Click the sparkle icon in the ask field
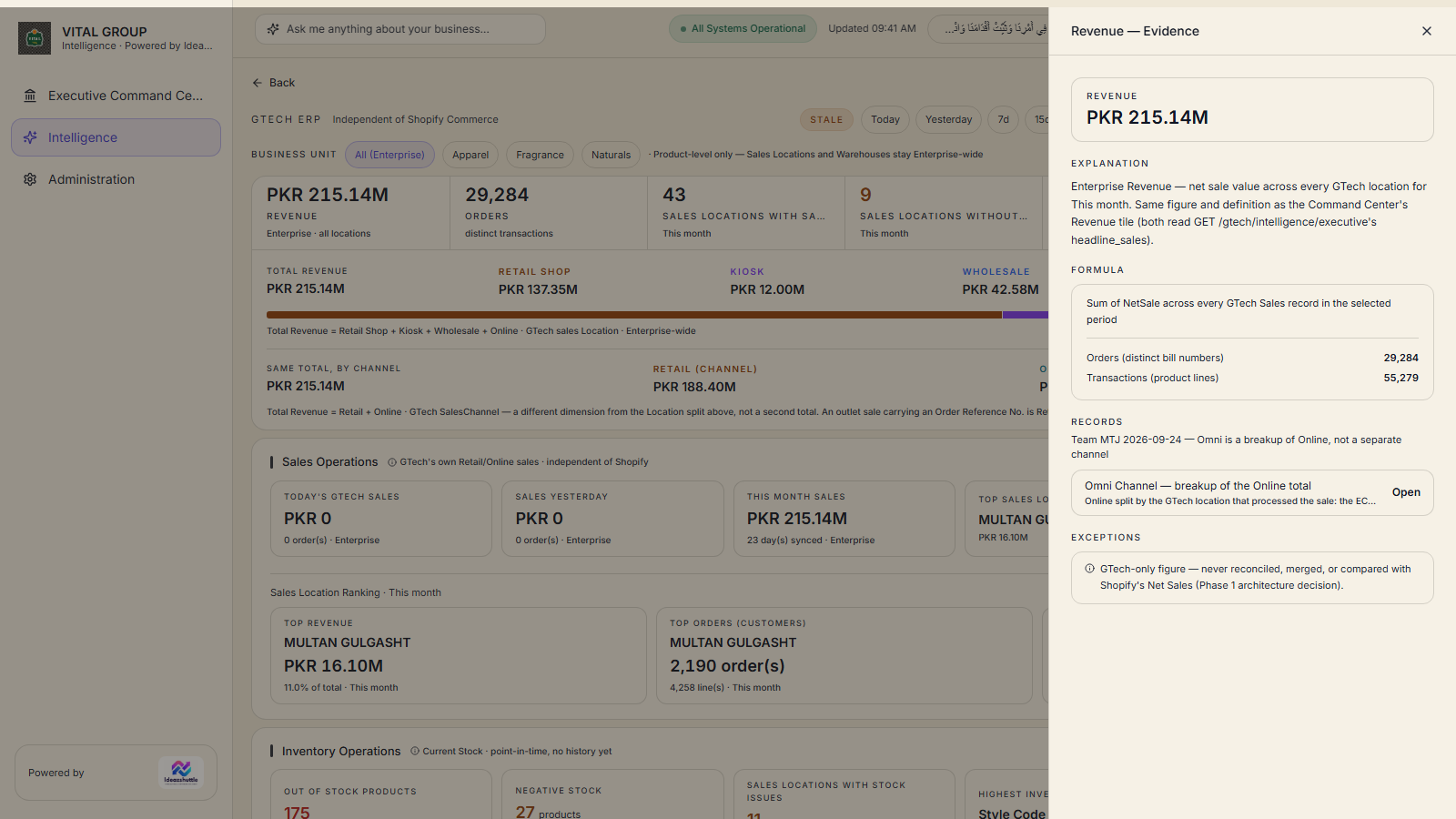Viewport: 1456px width, 819px height. [x=273, y=29]
